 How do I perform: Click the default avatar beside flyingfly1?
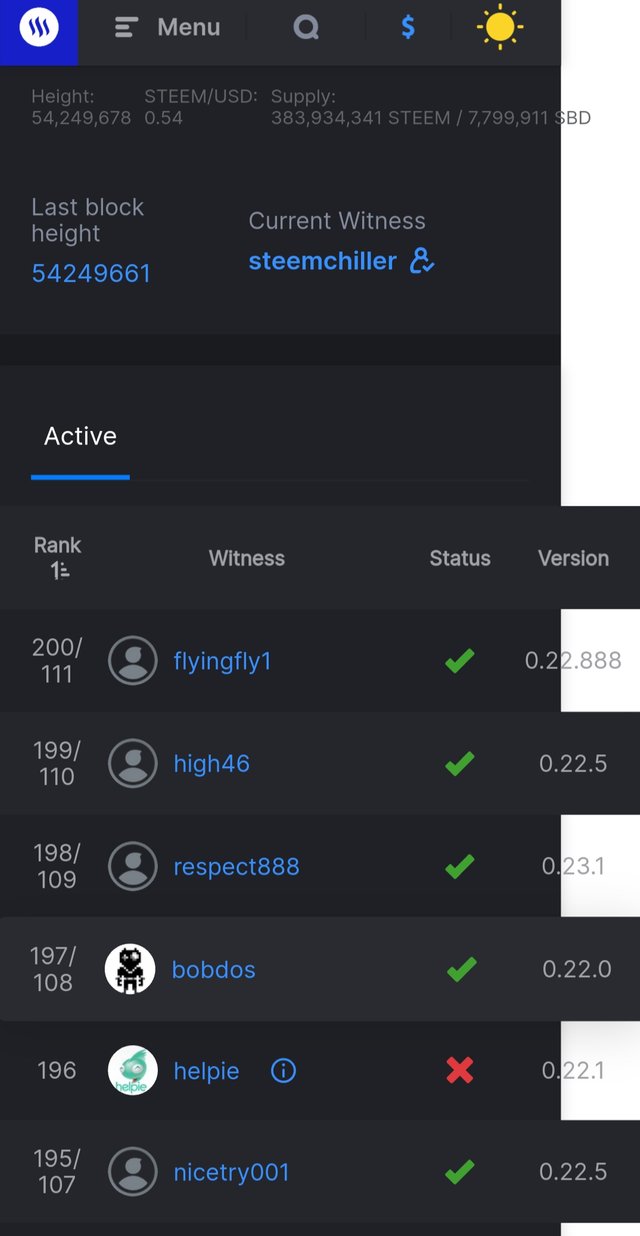click(133, 661)
